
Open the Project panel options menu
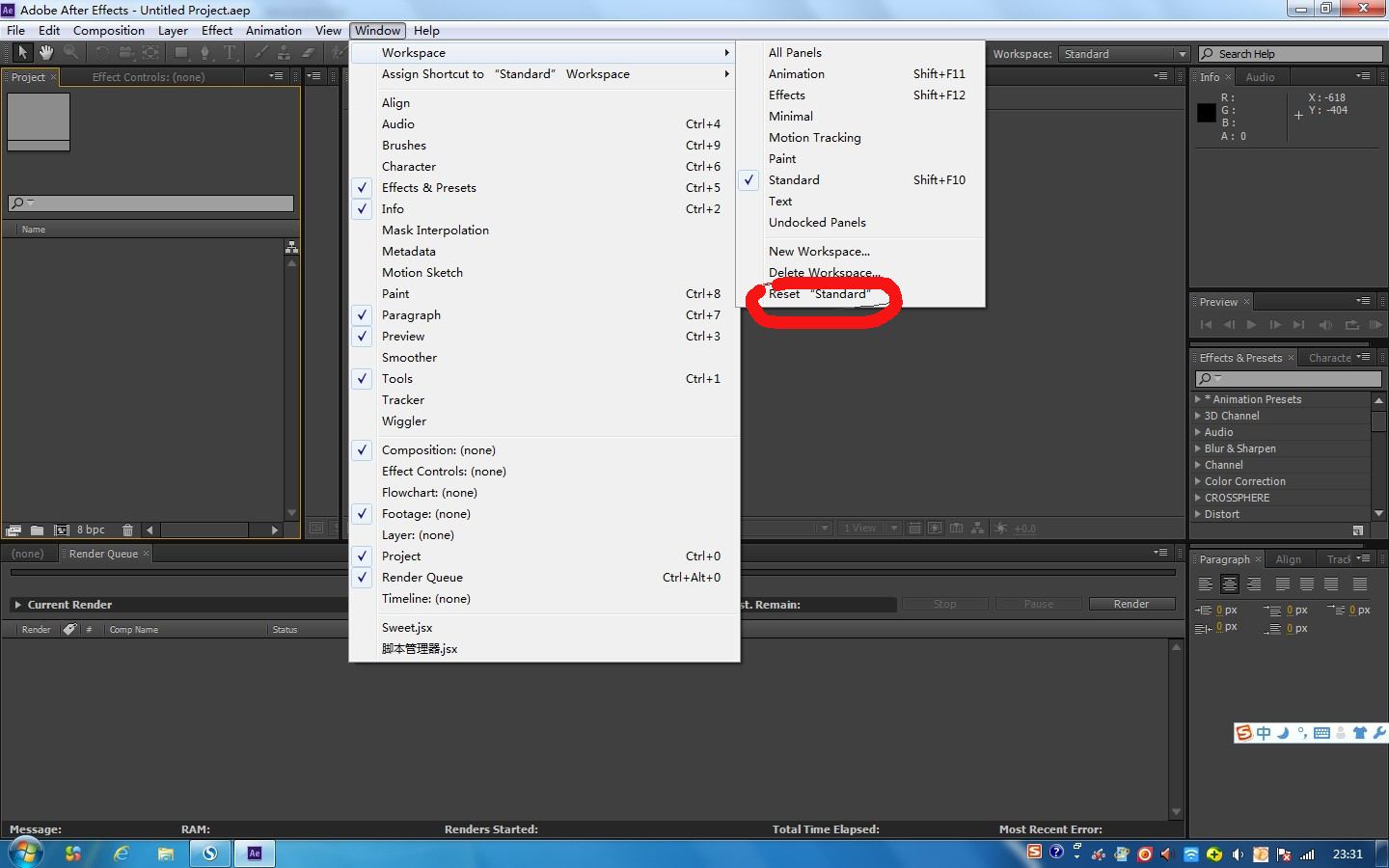point(276,76)
